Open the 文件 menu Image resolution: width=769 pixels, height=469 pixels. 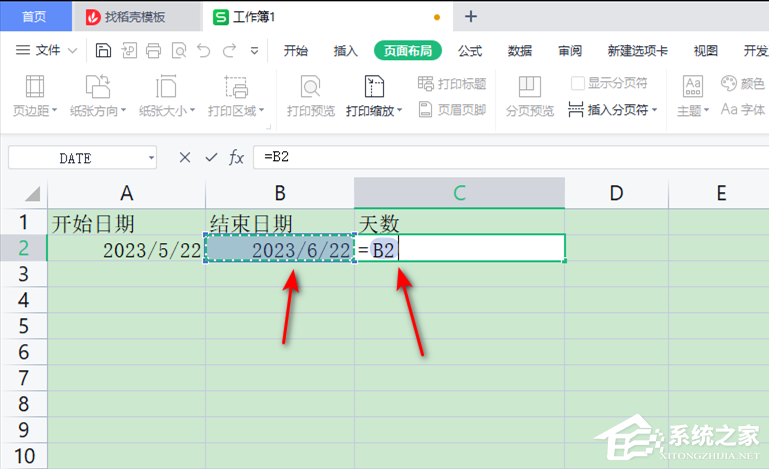tap(46, 50)
